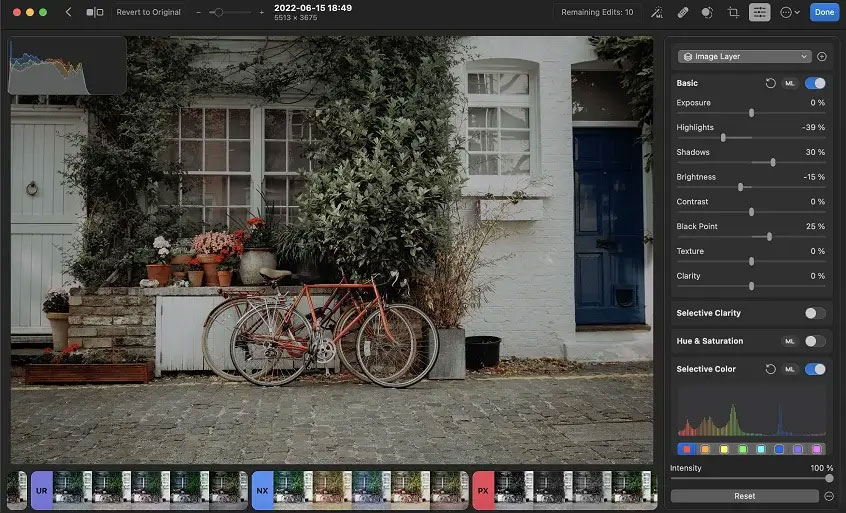Open the Image Layer dropdown
Image resolution: width=846 pixels, height=513 pixels.
744,57
